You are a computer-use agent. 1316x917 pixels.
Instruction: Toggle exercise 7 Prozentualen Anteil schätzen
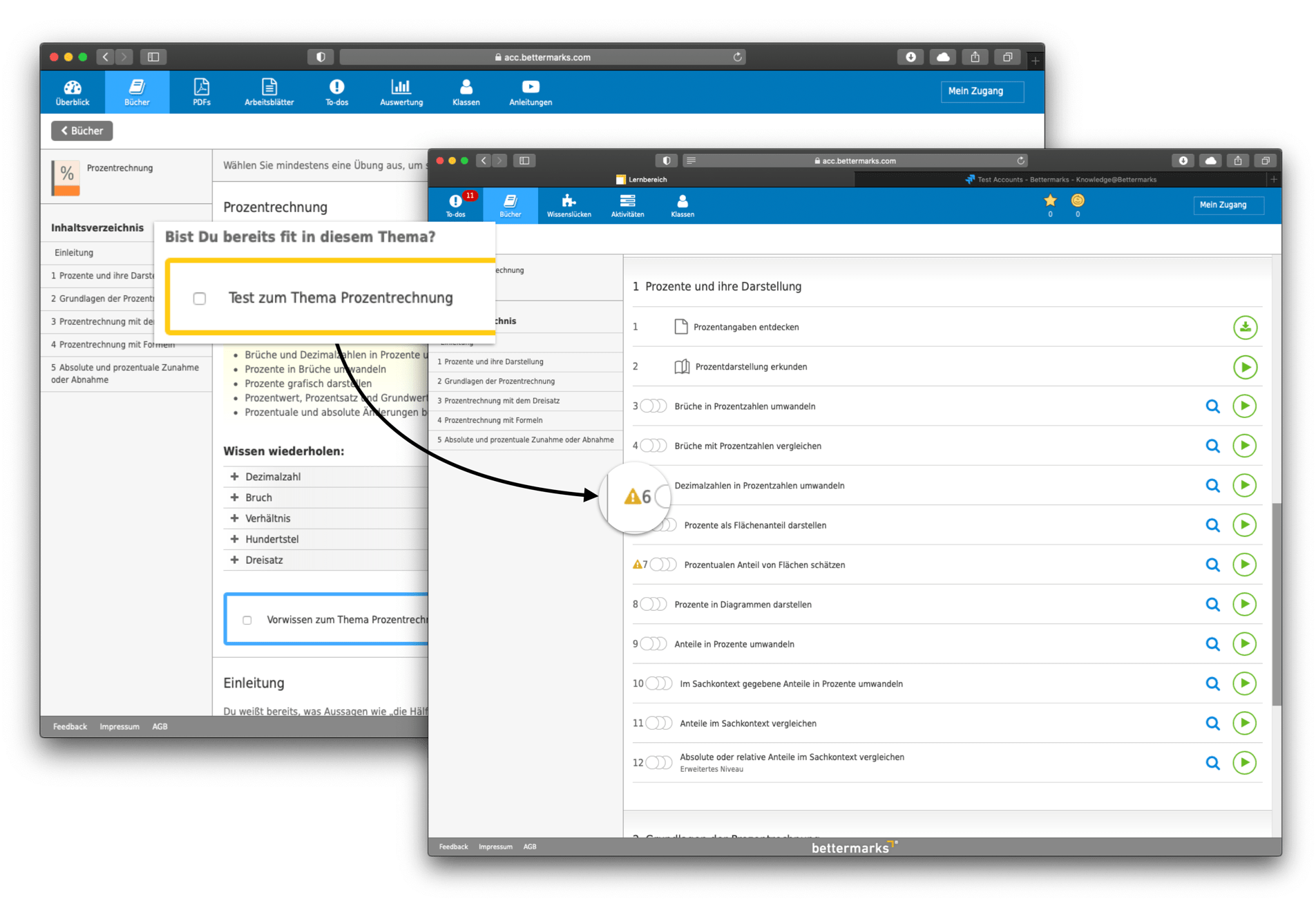[x=662, y=564]
